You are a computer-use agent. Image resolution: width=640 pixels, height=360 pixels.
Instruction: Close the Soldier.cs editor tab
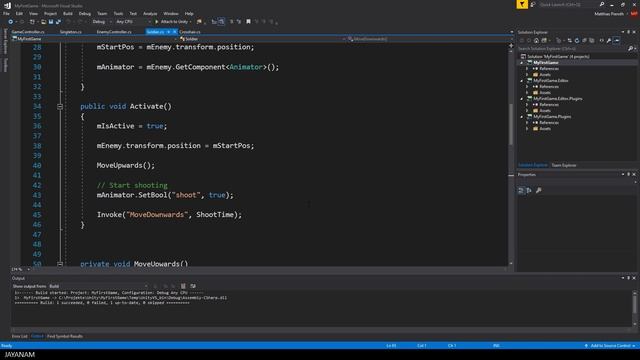coord(175,32)
